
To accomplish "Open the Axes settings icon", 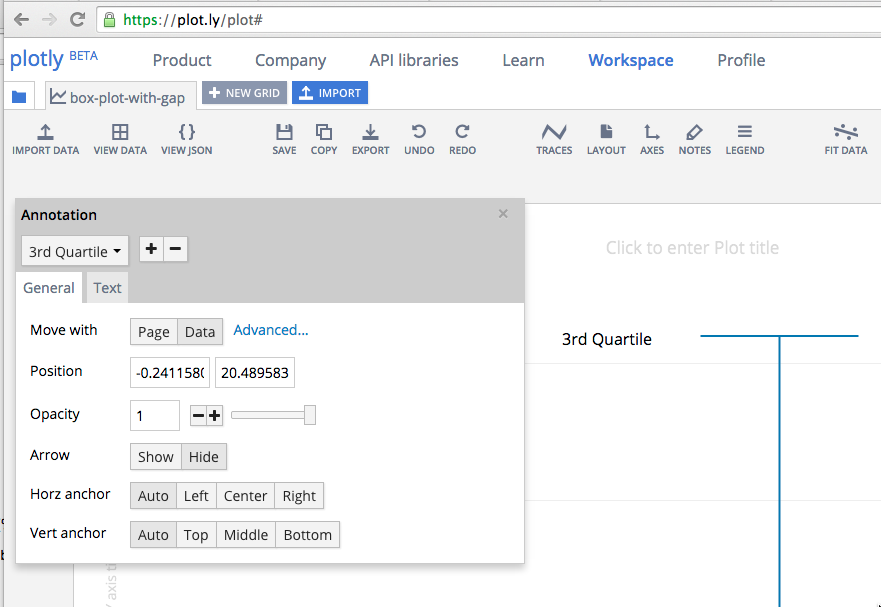I will 651,133.
